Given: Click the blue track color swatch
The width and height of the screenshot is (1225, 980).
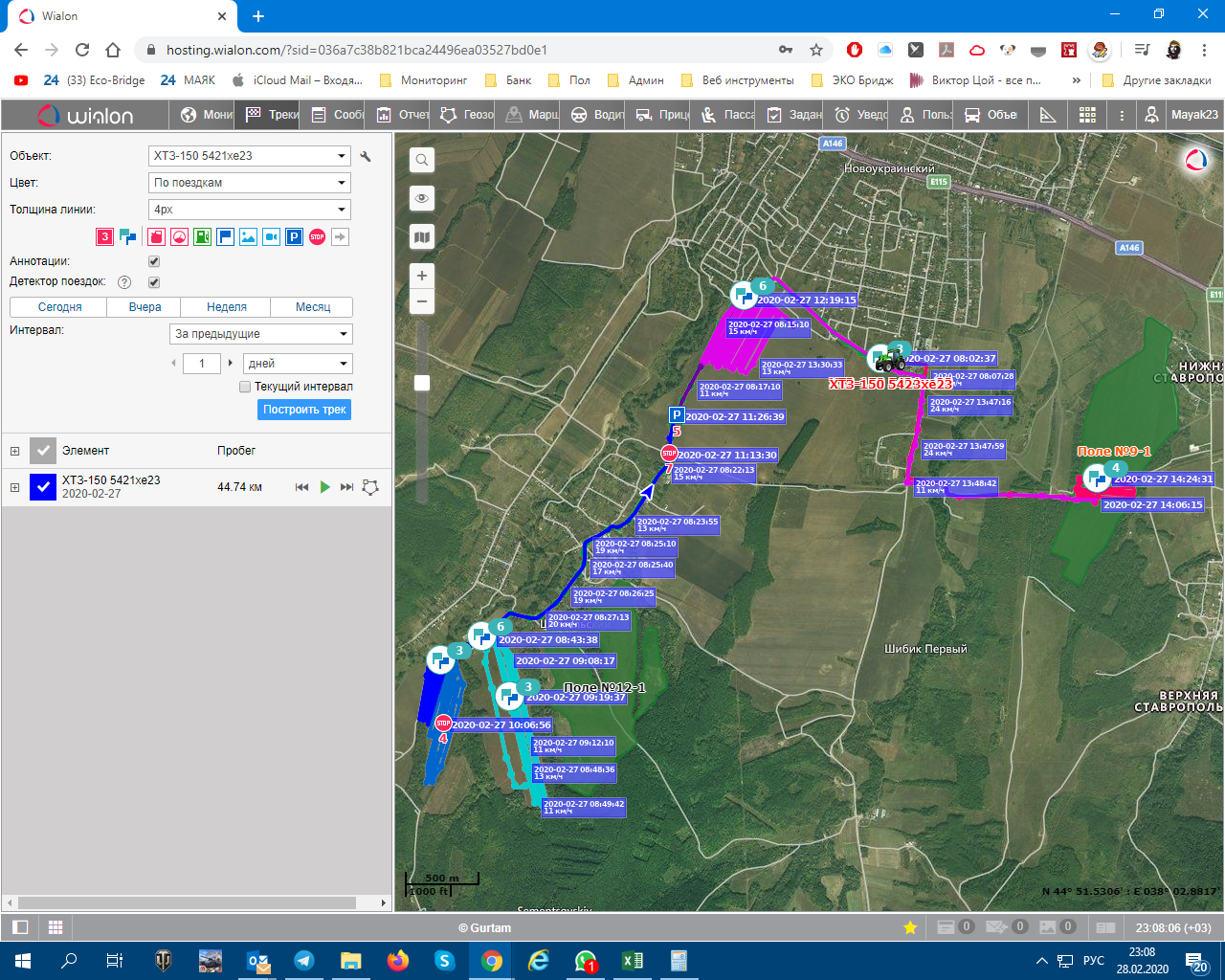Looking at the screenshot, I should coord(43,487).
